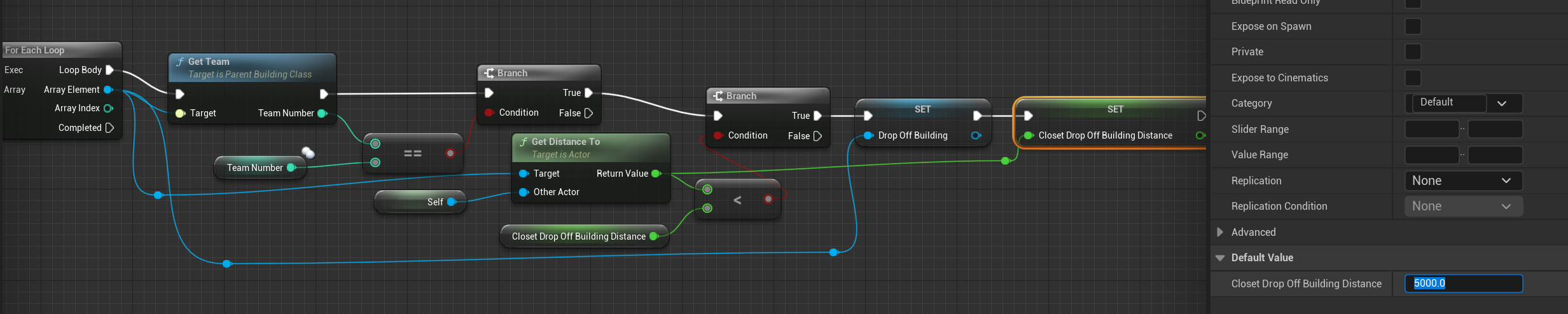Enable the Expose on Spawn checkbox

(1413, 26)
